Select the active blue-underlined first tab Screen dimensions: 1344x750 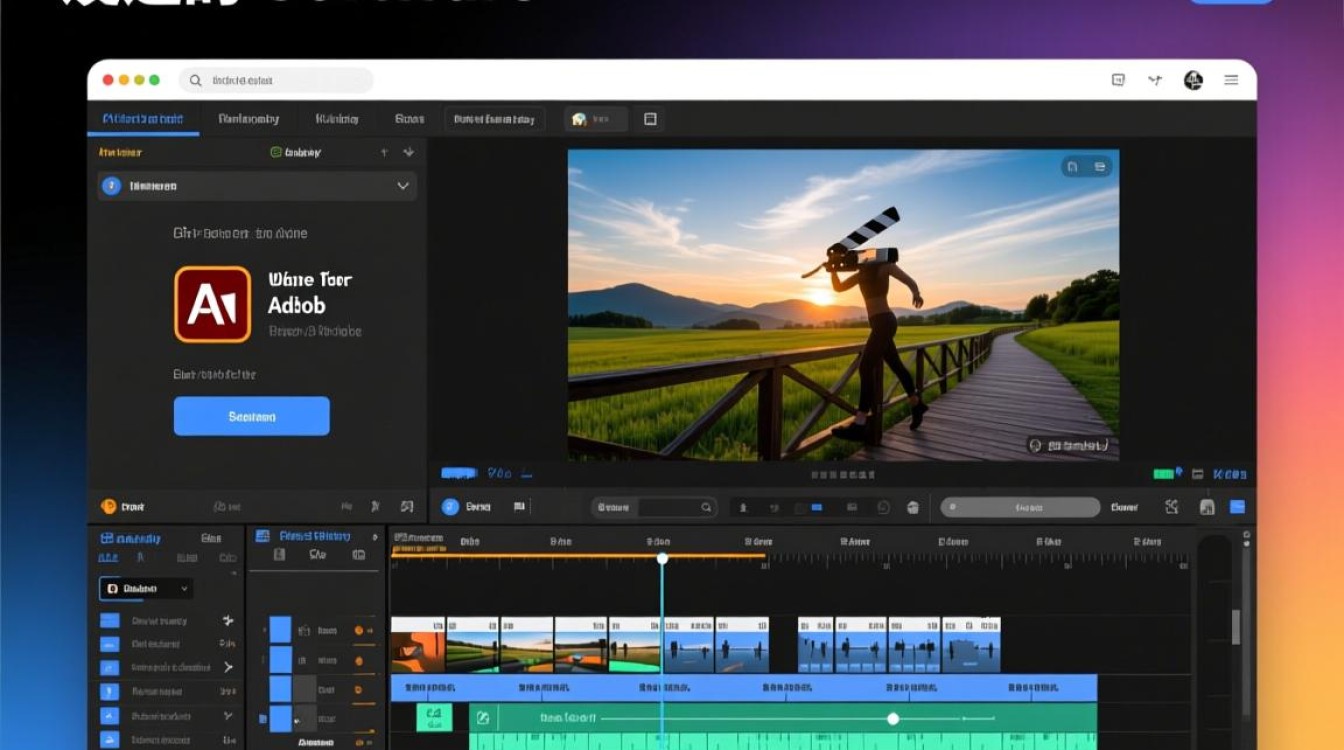[x=143, y=119]
